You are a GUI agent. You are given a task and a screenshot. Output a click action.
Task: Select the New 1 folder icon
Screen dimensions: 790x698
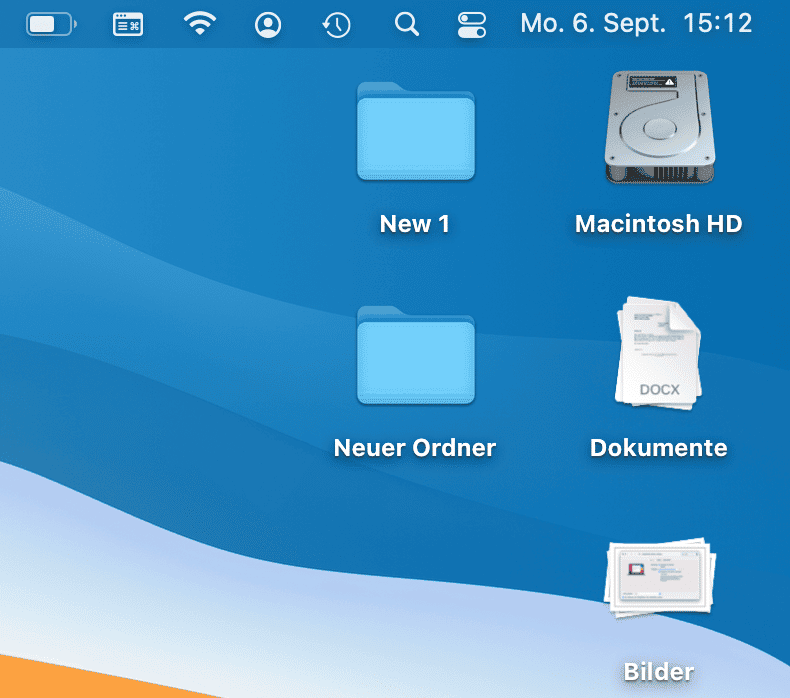tap(415, 133)
